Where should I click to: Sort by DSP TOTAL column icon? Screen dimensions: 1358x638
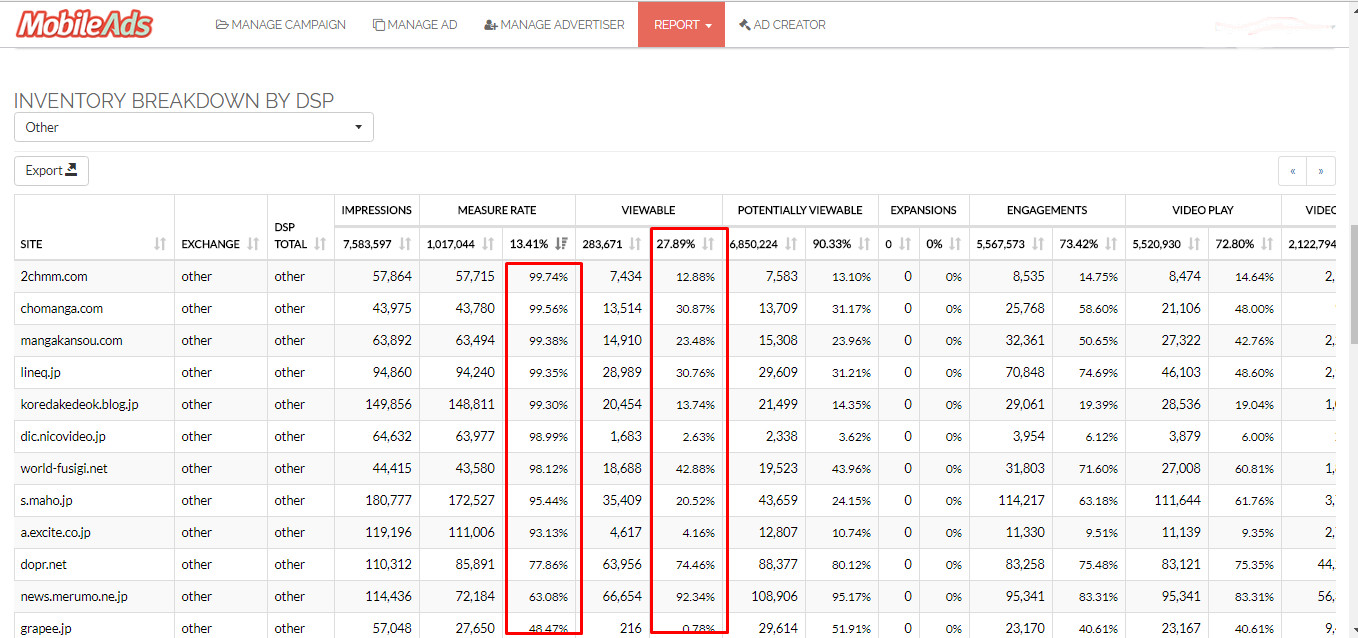point(320,244)
